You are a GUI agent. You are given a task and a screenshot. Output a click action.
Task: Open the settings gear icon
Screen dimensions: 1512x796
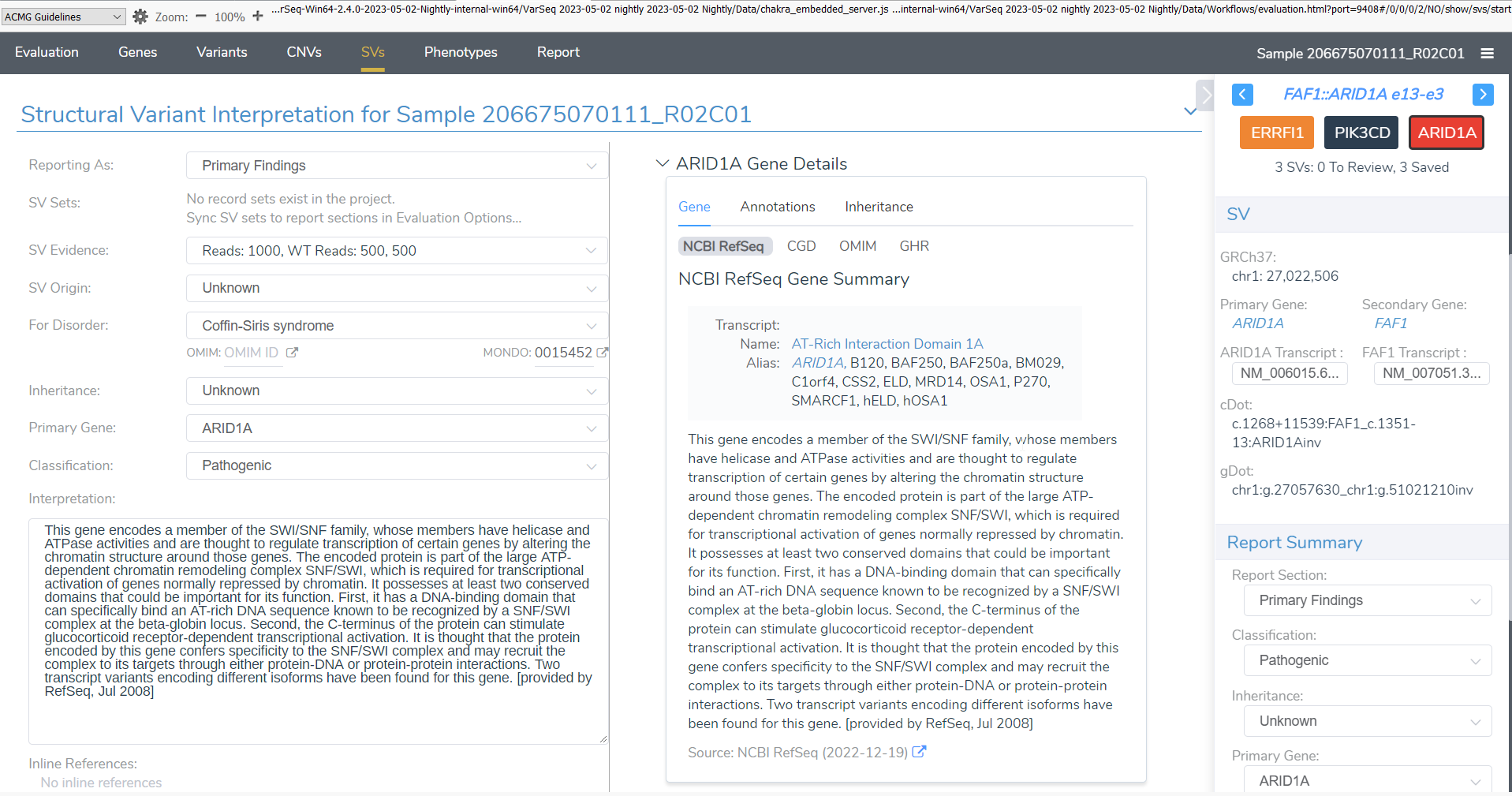click(140, 16)
